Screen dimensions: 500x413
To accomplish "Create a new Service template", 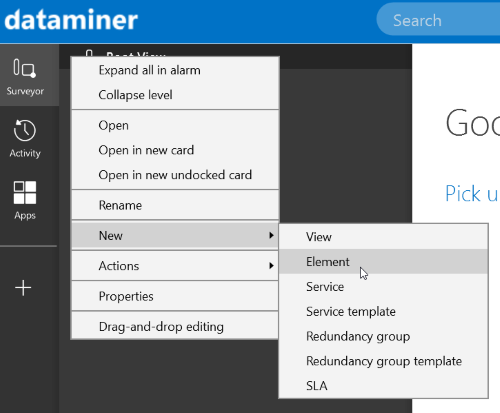I will click(383, 312).
